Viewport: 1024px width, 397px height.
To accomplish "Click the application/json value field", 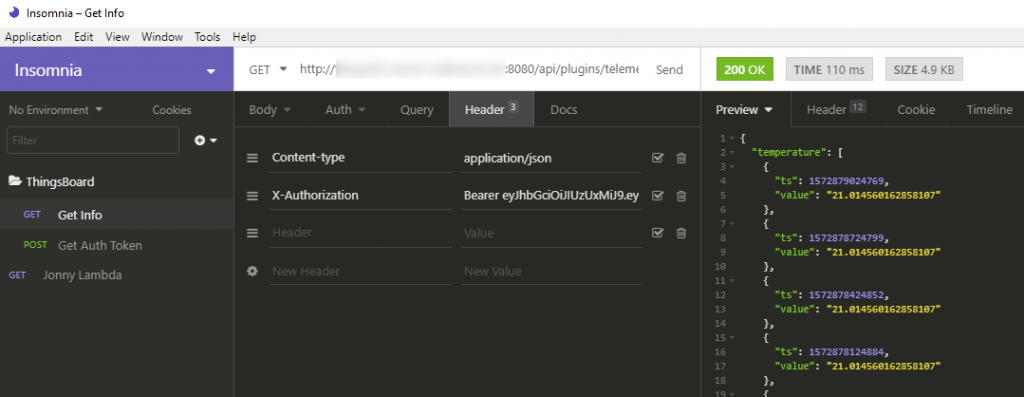I will (x=551, y=158).
